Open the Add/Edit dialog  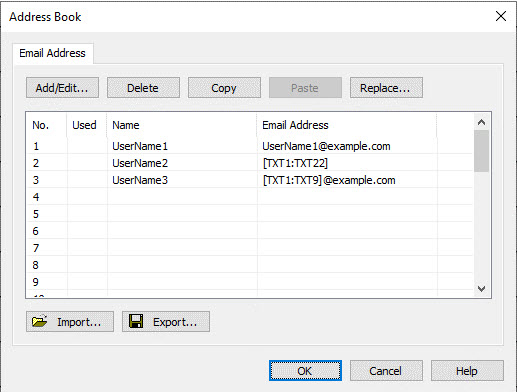click(x=62, y=88)
